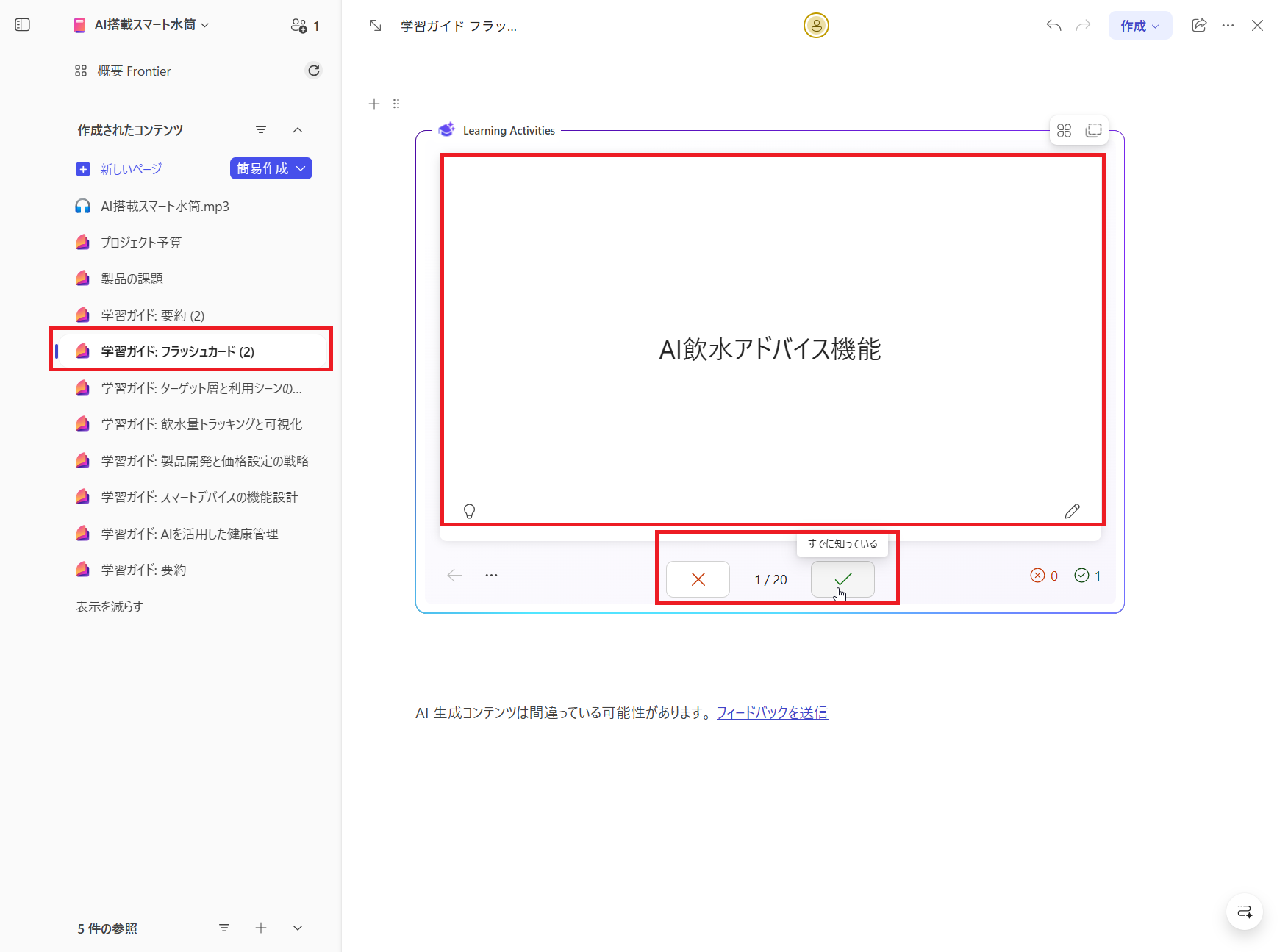This screenshot has width=1288, height=952.
Task: Click the fullscreen icon above the flashcard
Action: [1094, 129]
